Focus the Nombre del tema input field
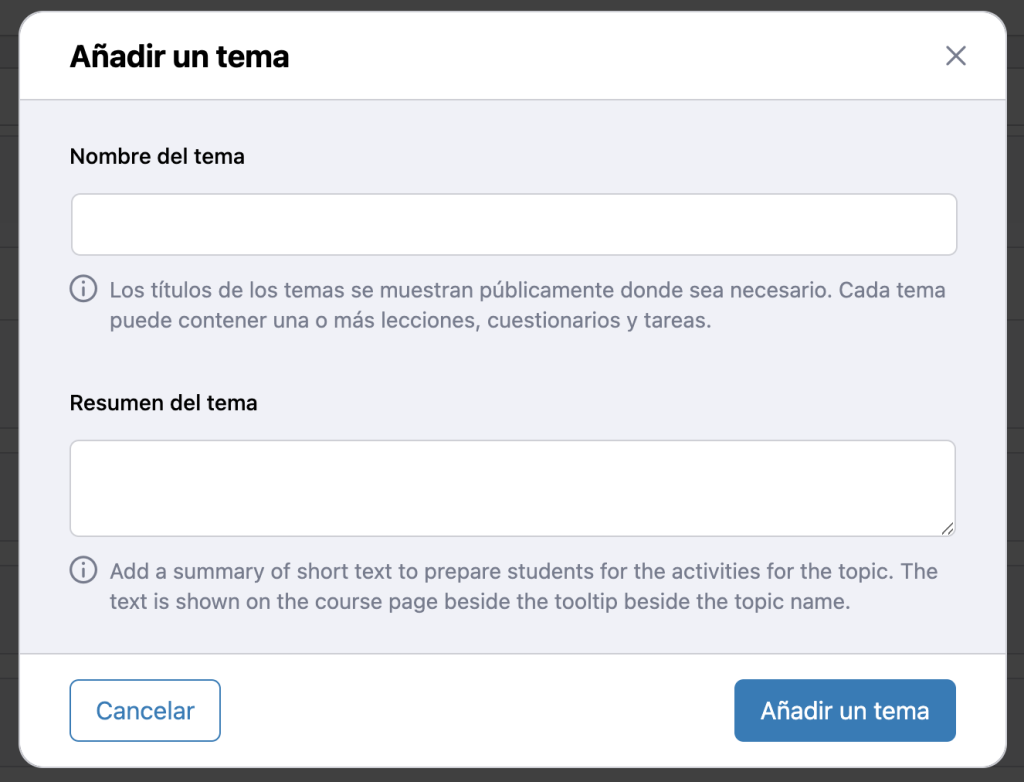This screenshot has height=782, width=1024. (513, 225)
